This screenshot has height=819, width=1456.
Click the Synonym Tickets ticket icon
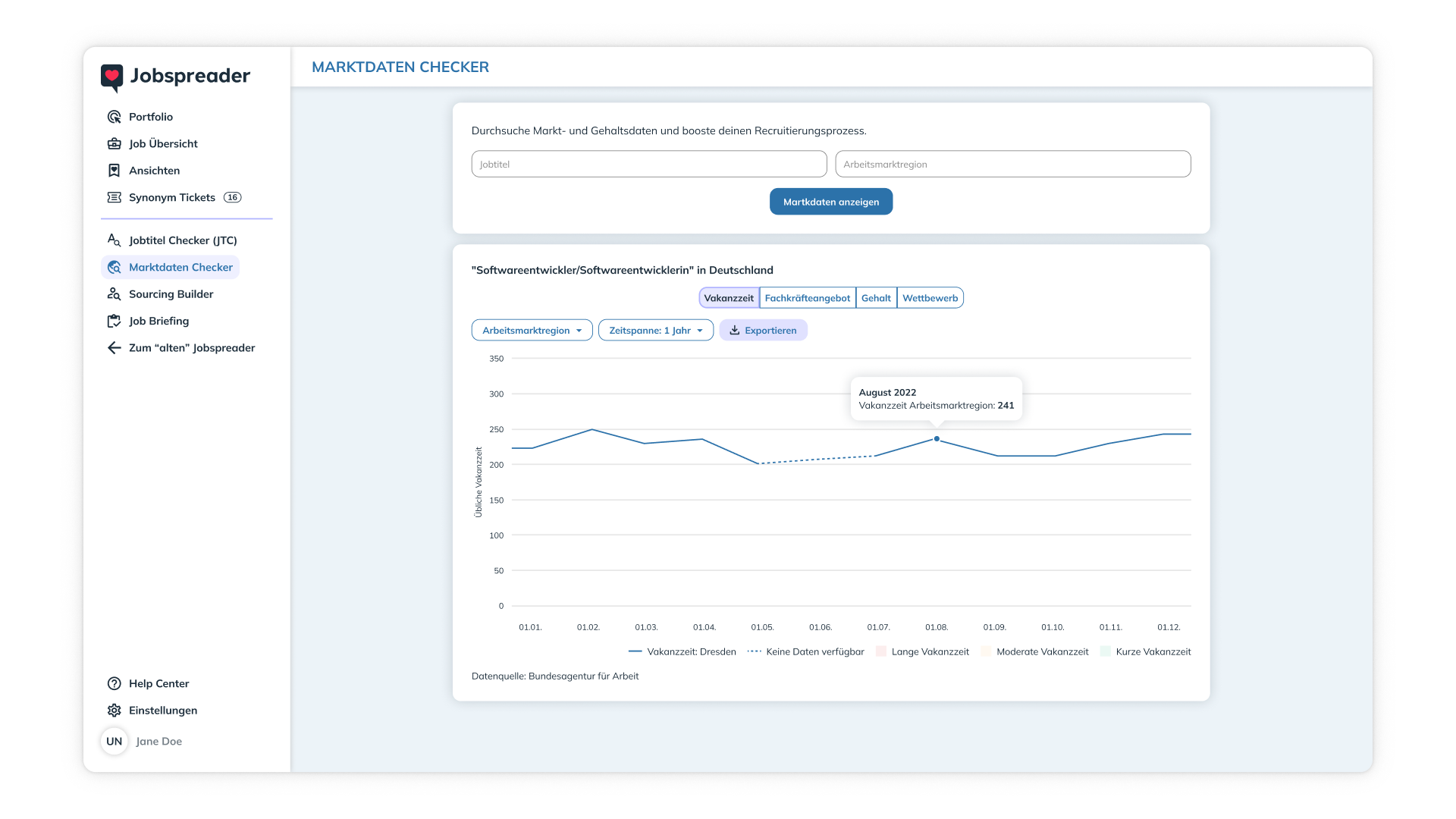coord(114,197)
